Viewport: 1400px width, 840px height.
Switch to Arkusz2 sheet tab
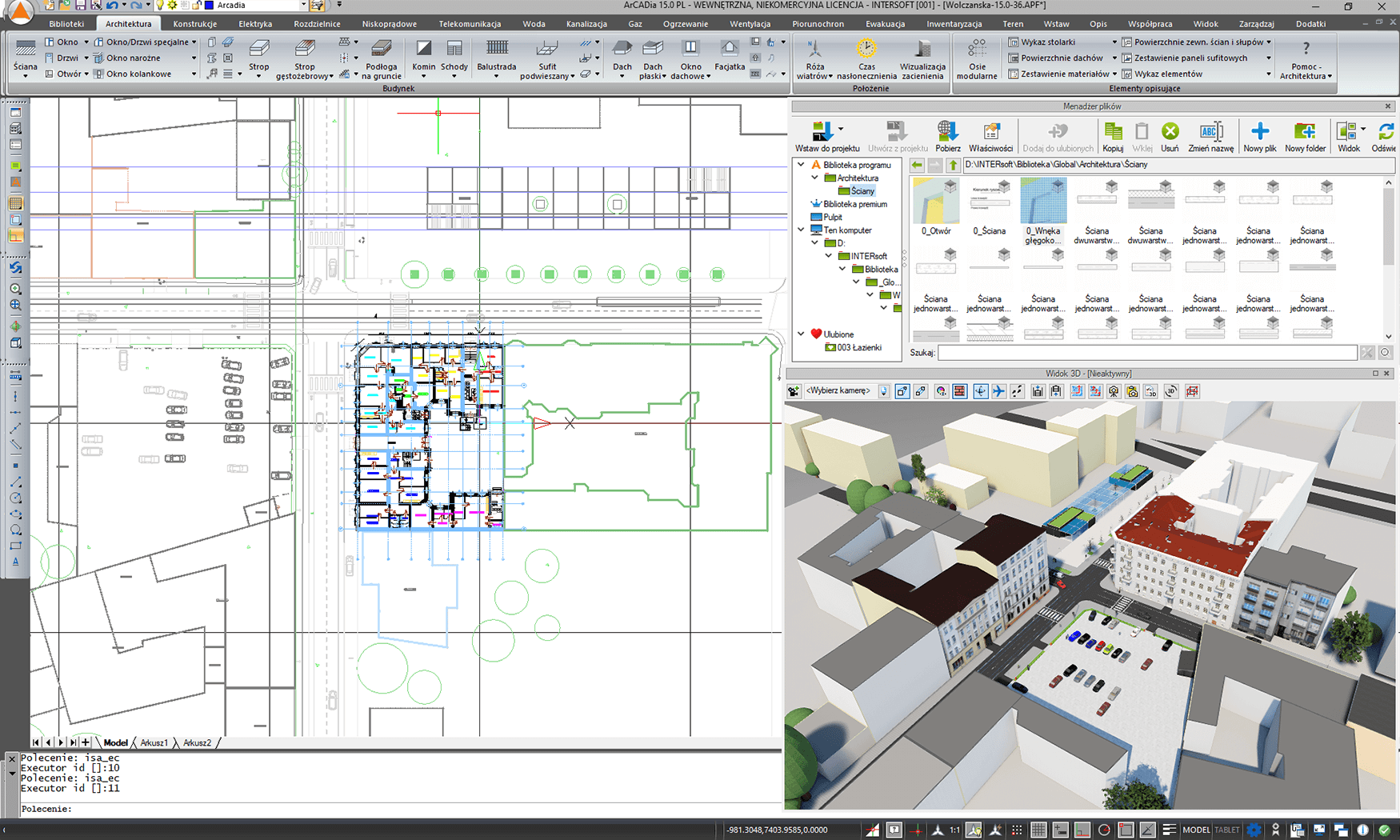(197, 742)
